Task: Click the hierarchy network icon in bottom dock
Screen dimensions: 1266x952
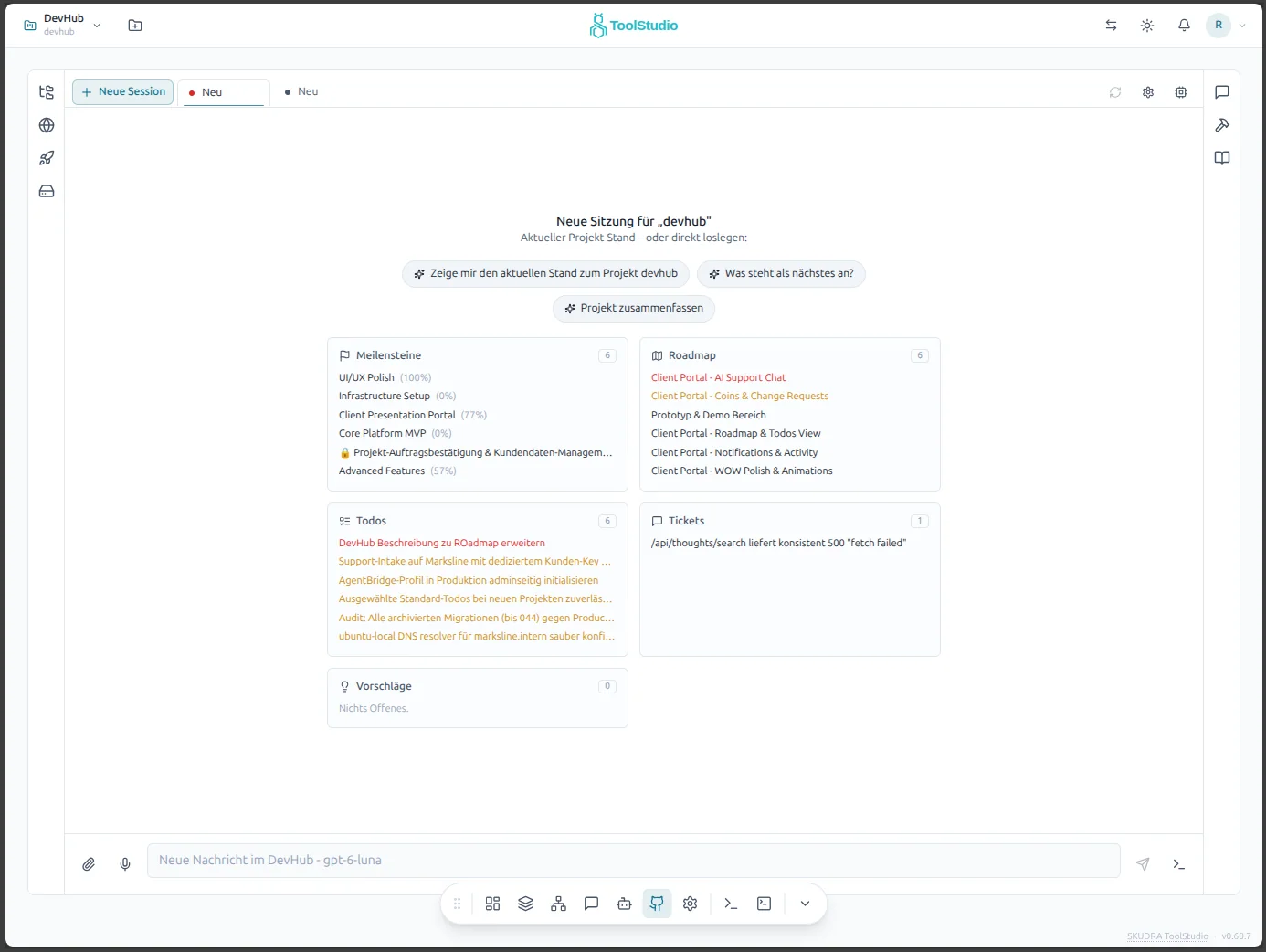Action: point(559,904)
